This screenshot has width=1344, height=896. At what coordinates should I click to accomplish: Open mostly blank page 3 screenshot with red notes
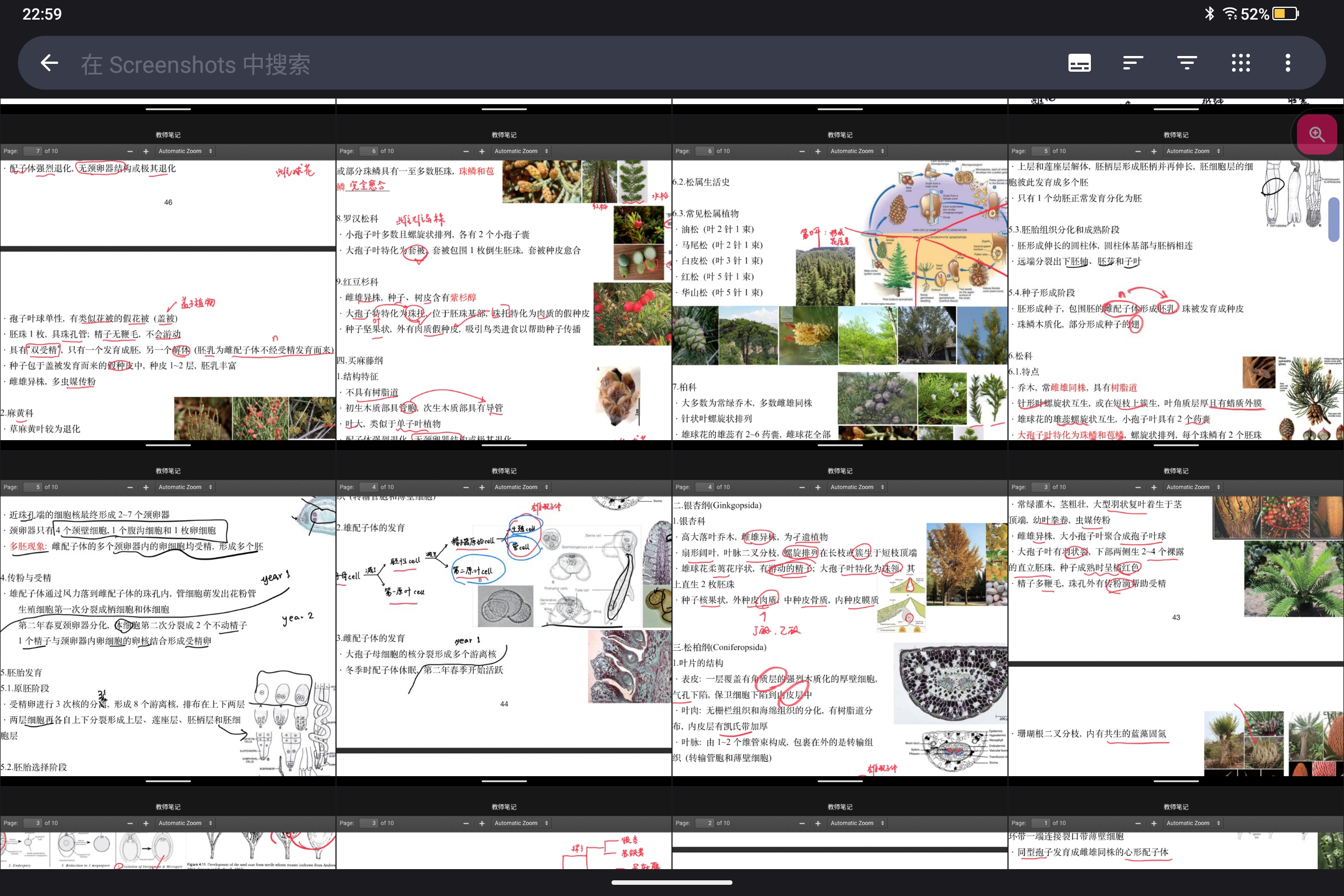(504, 823)
